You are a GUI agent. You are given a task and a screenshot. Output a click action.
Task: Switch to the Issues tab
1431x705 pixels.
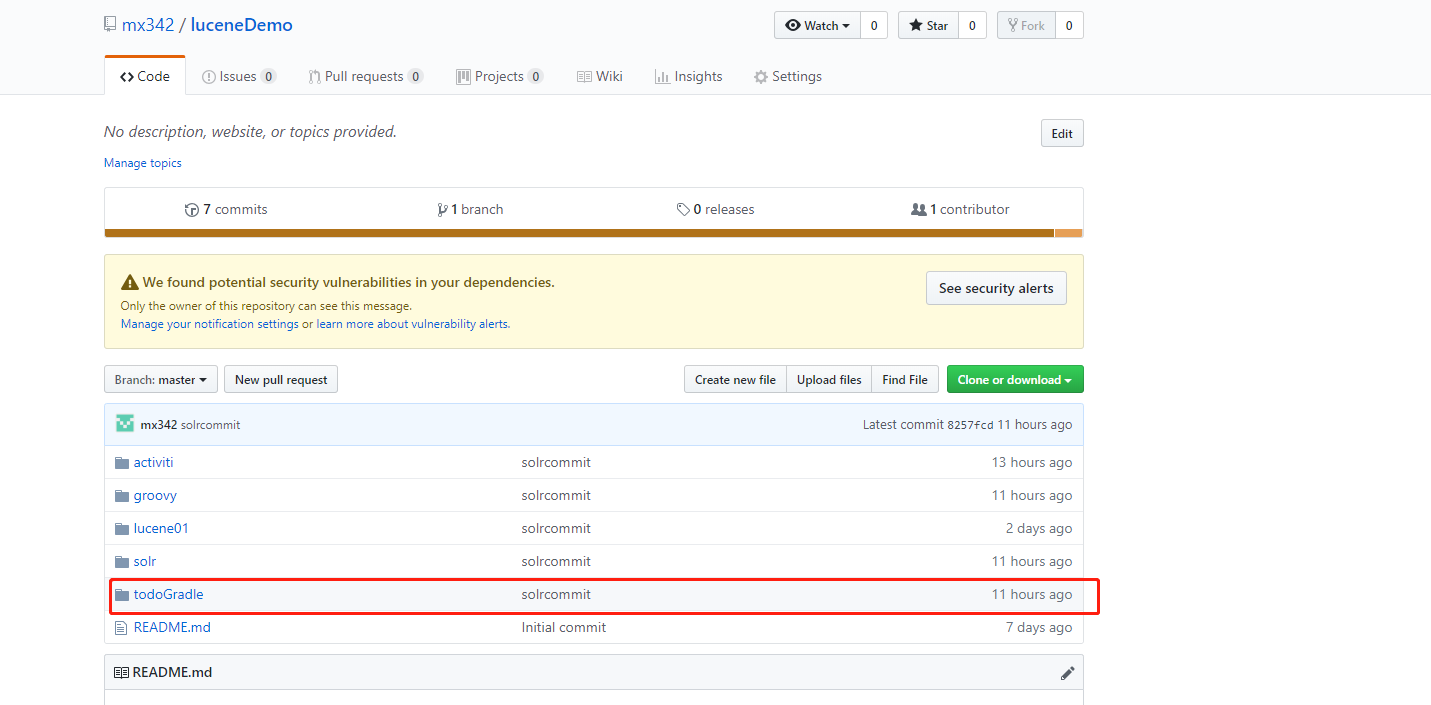(x=239, y=76)
